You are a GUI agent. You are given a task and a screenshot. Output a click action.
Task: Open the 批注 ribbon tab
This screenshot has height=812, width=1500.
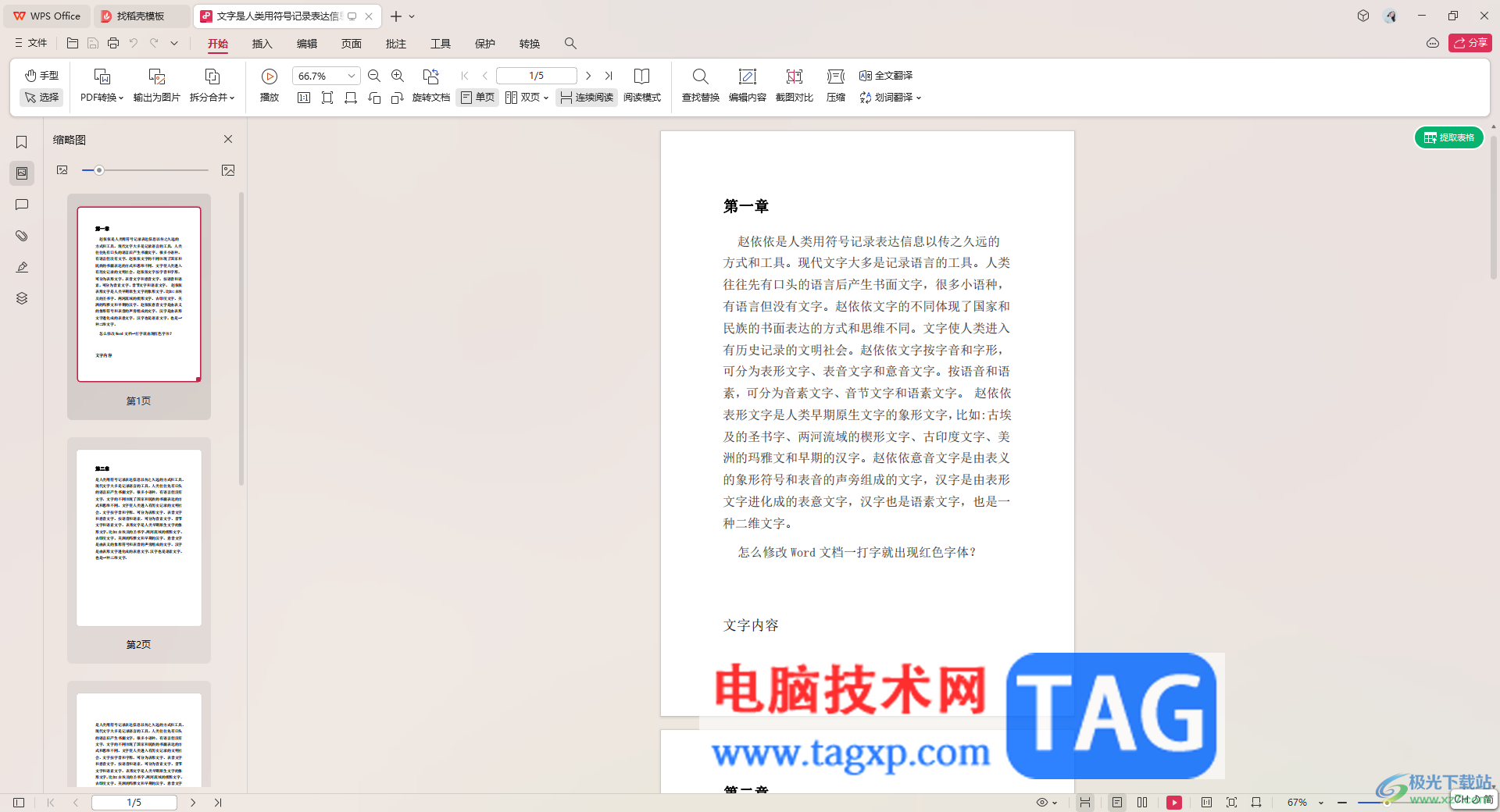coord(396,44)
